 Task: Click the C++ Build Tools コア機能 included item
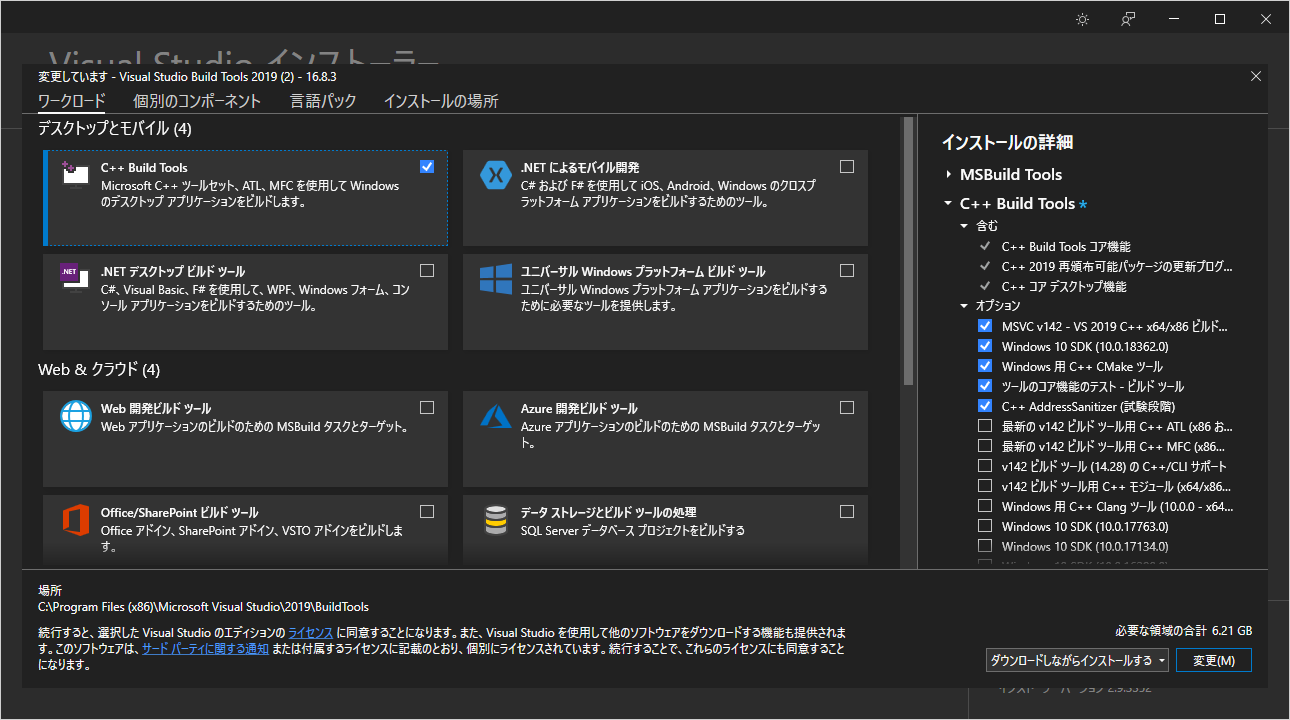coord(1066,246)
